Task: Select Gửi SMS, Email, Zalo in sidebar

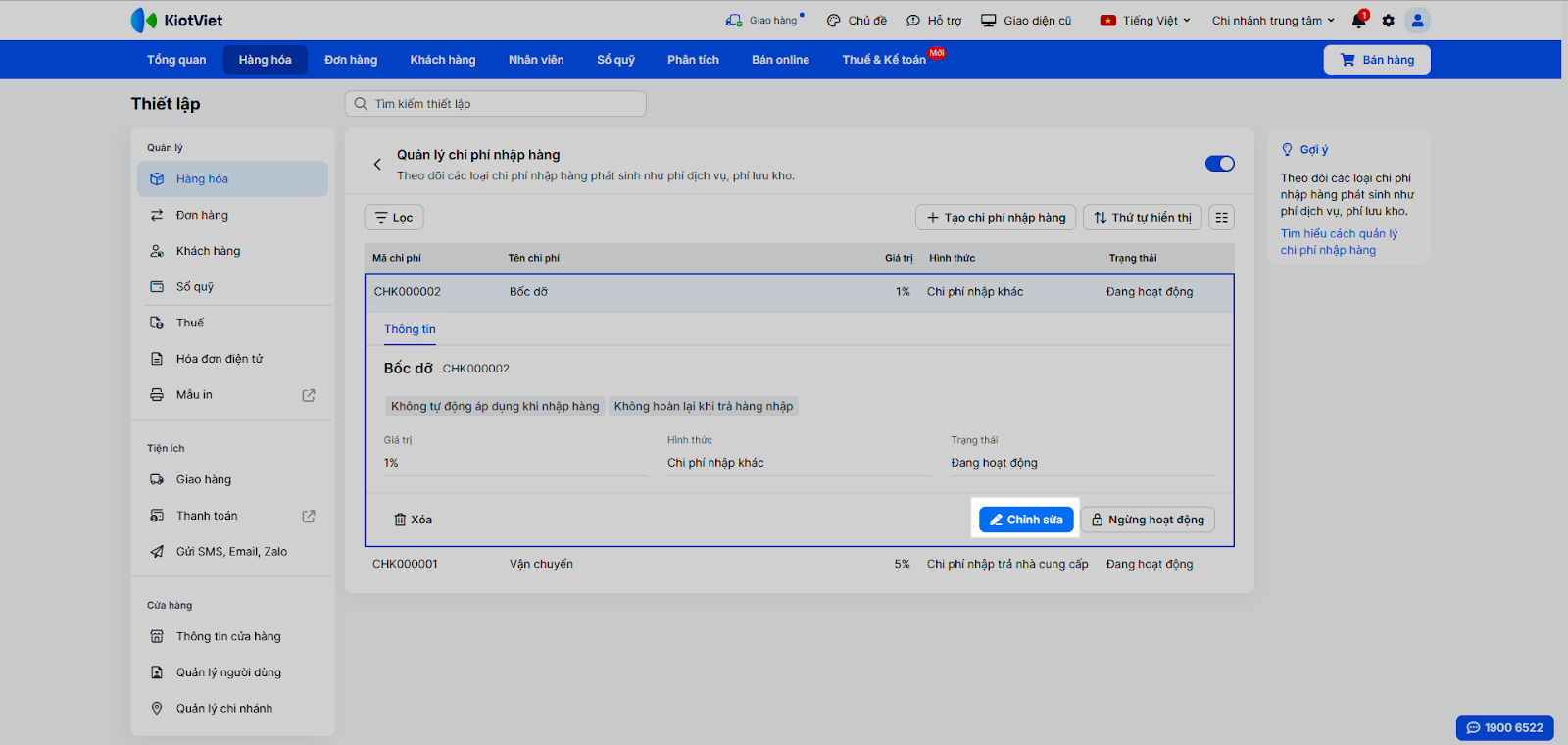Action: [x=233, y=552]
